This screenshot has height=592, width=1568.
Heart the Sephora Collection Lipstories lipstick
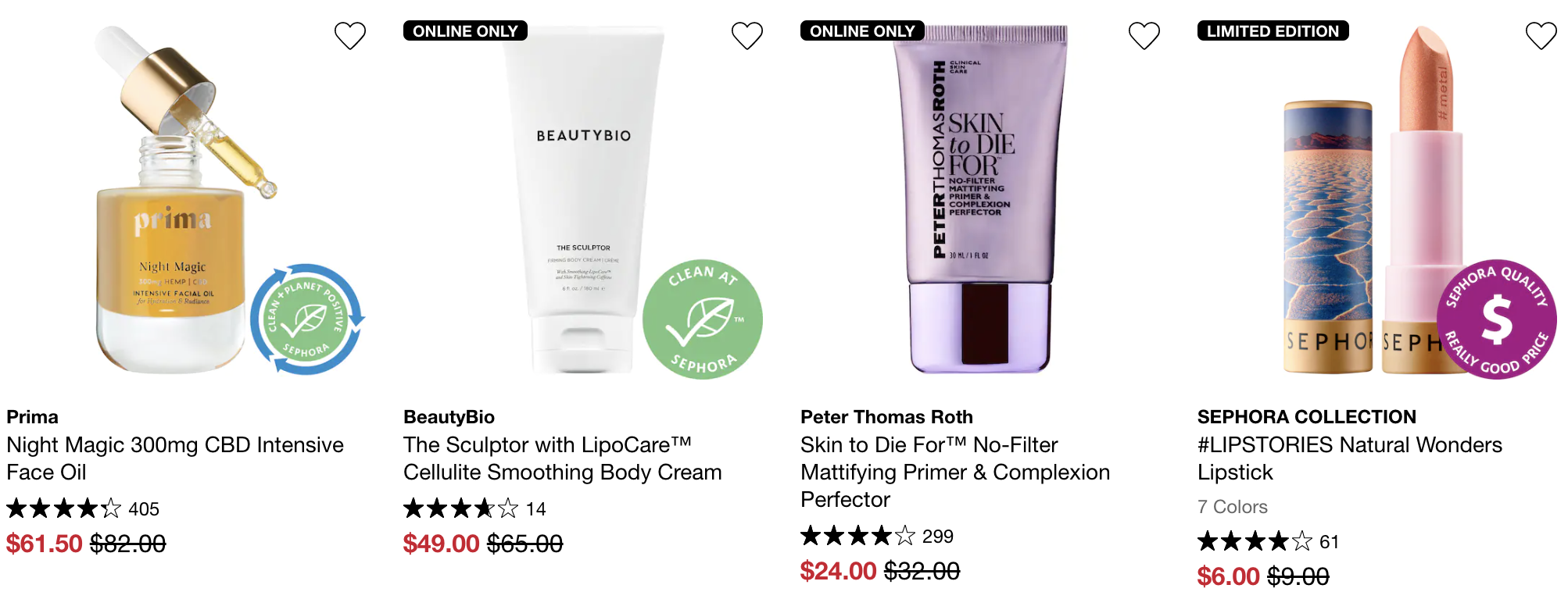[1541, 35]
